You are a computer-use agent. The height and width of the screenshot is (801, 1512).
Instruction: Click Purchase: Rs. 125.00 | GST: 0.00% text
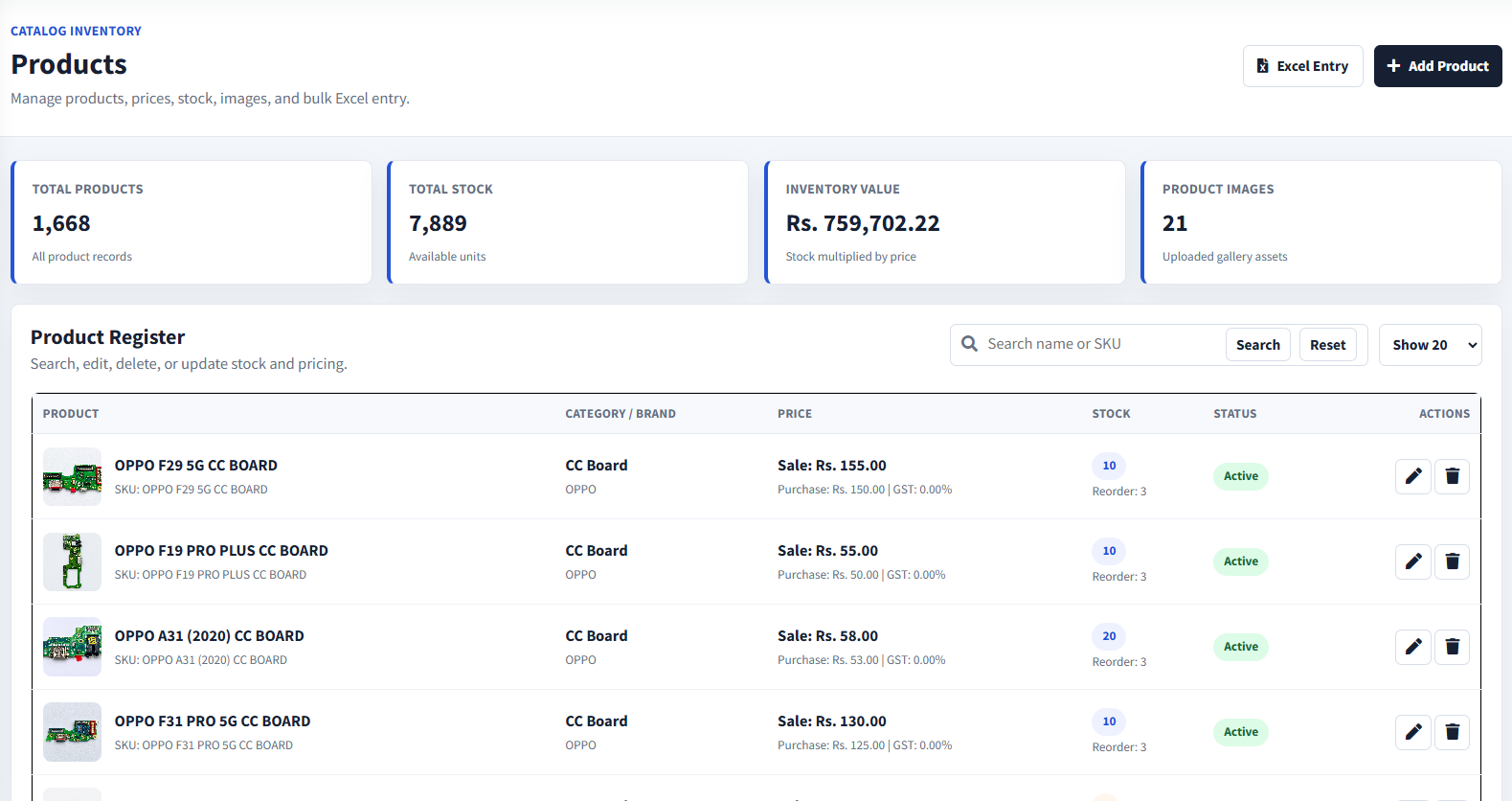pyautogui.click(x=865, y=745)
